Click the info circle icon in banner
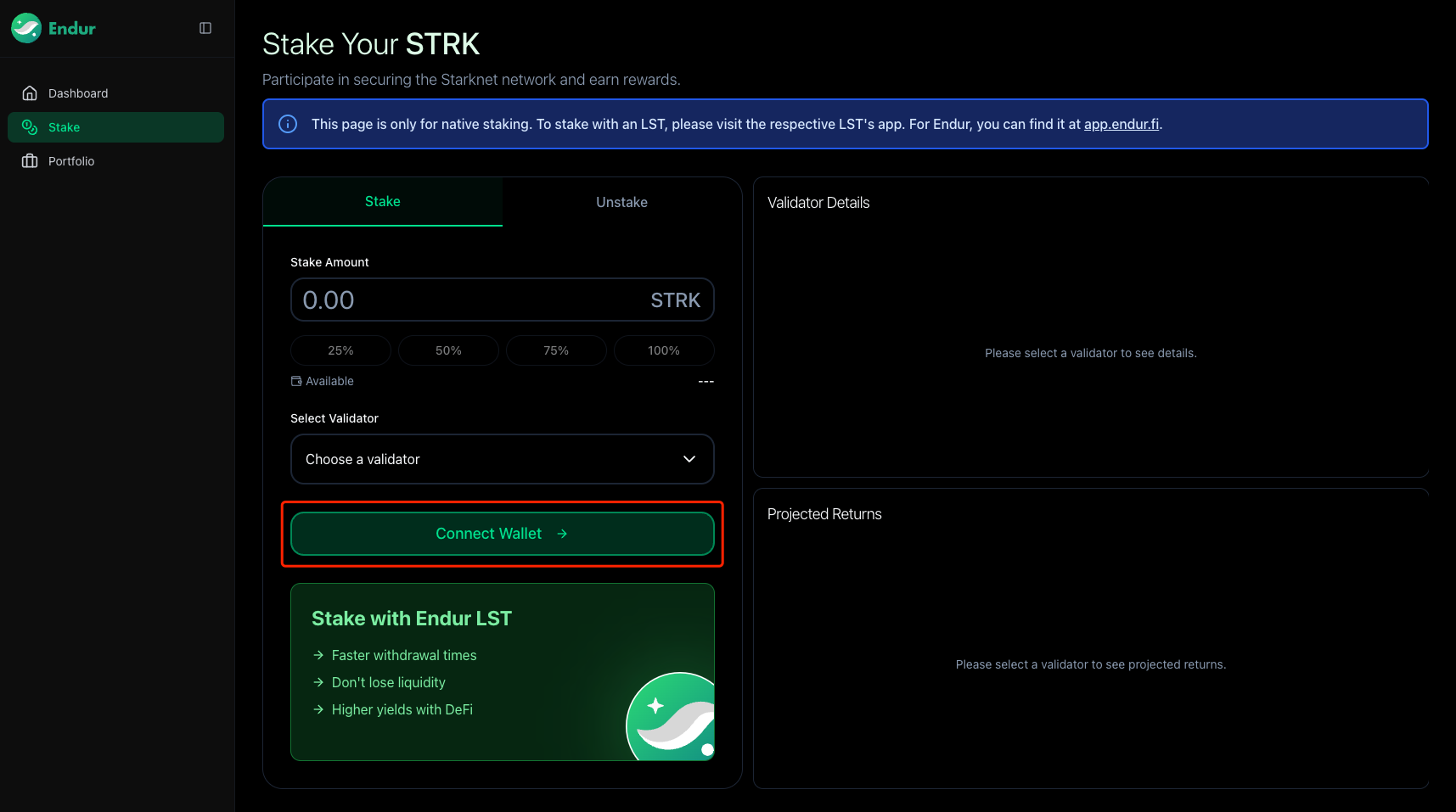 click(288, 124)
